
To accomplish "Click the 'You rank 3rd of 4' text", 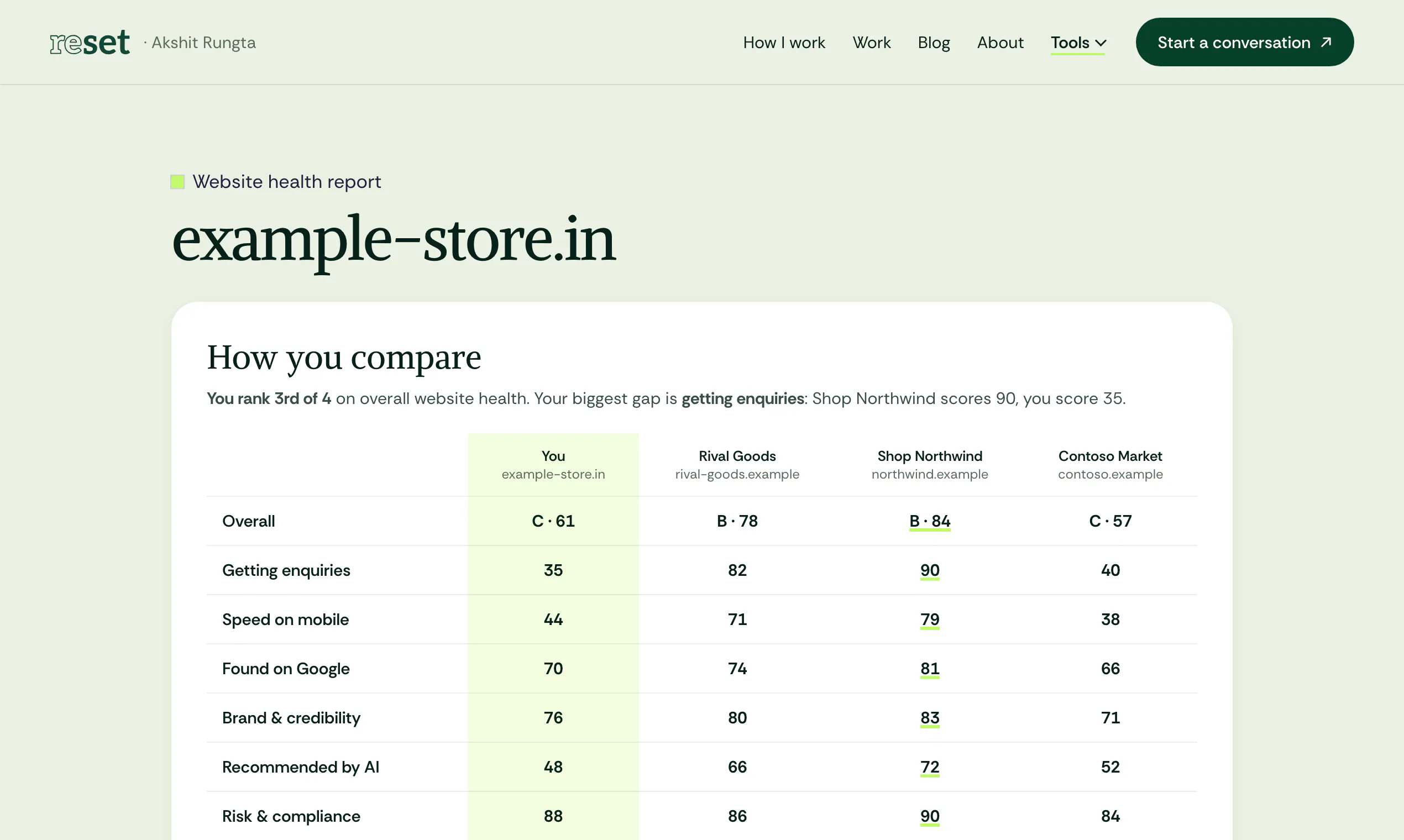I will point(269,398).
